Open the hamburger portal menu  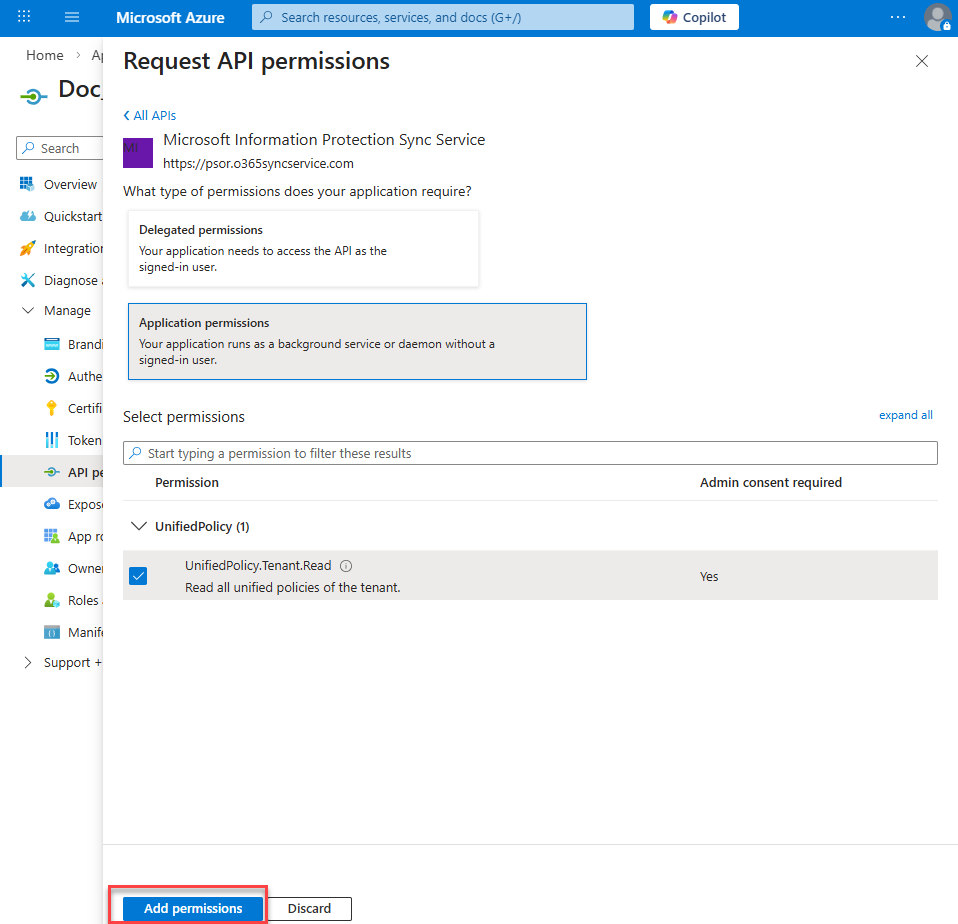pos(72,17)
